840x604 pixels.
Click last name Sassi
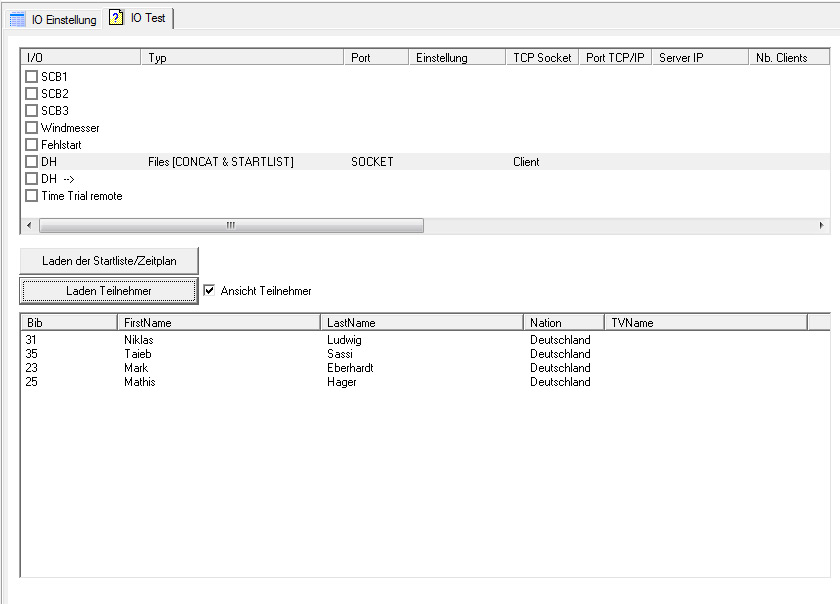pyautogui.click(x=340, y=354)
